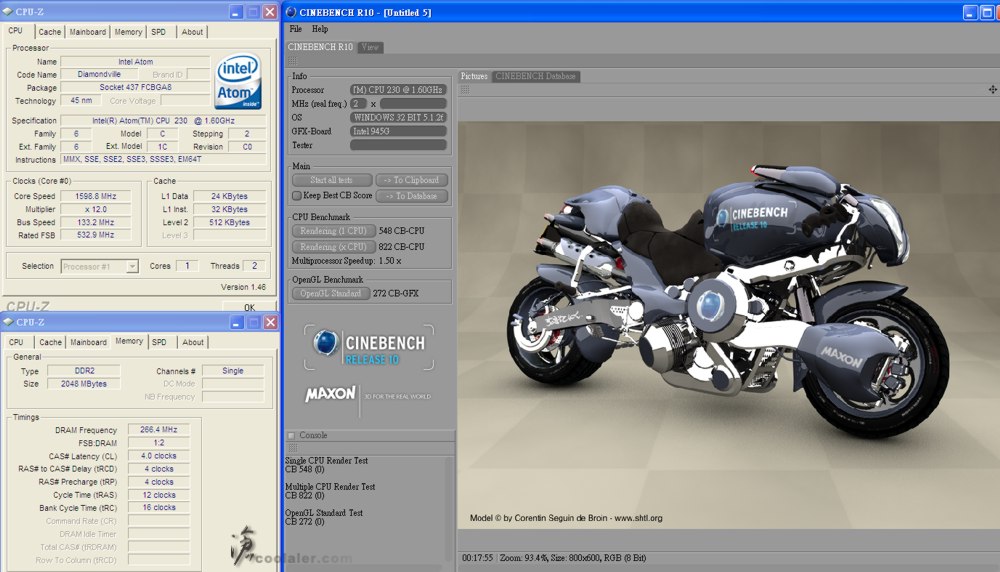The width and height of the screenshot is (1000, 572).
Task: Select the Pictures tab
Action: 474,76
